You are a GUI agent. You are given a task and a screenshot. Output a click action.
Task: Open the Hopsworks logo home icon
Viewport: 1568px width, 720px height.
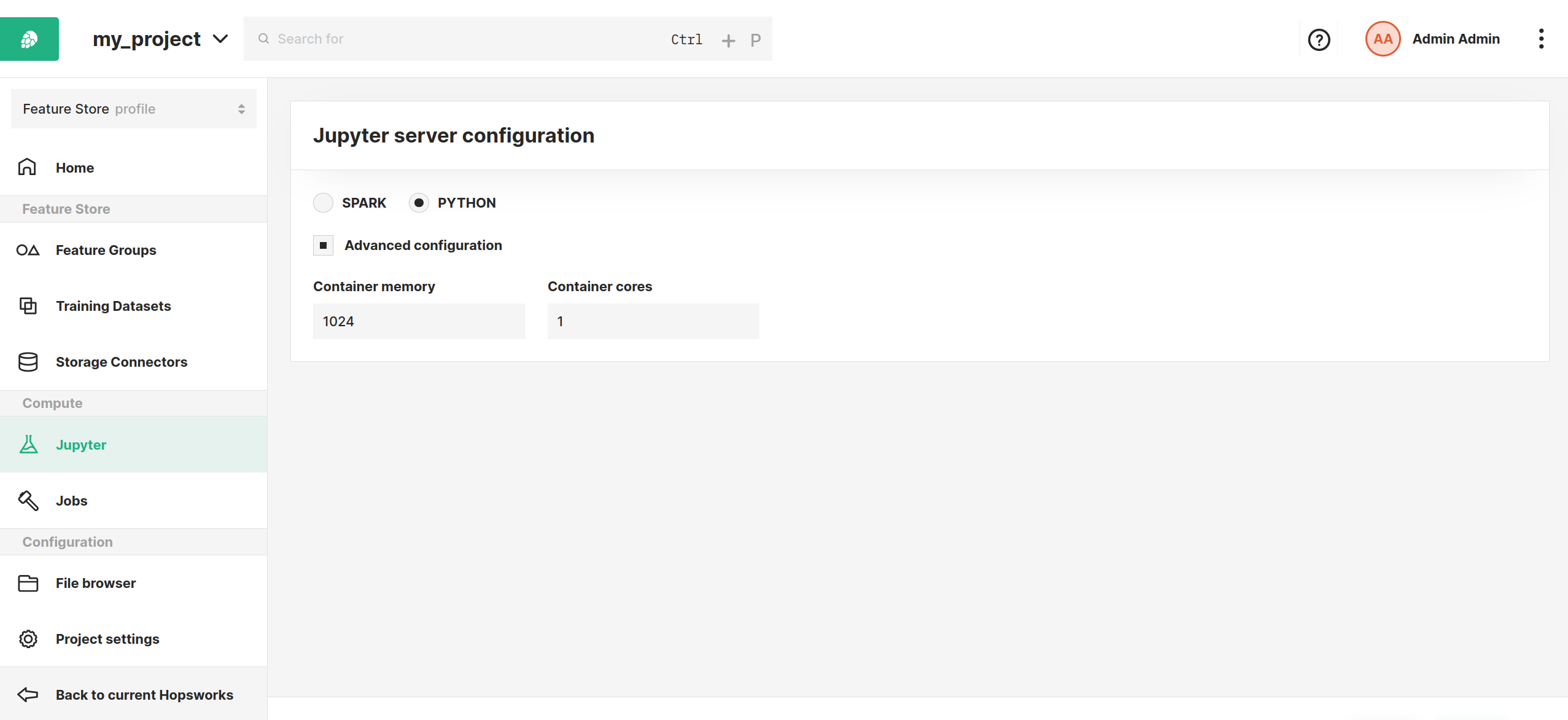[29, 38]
